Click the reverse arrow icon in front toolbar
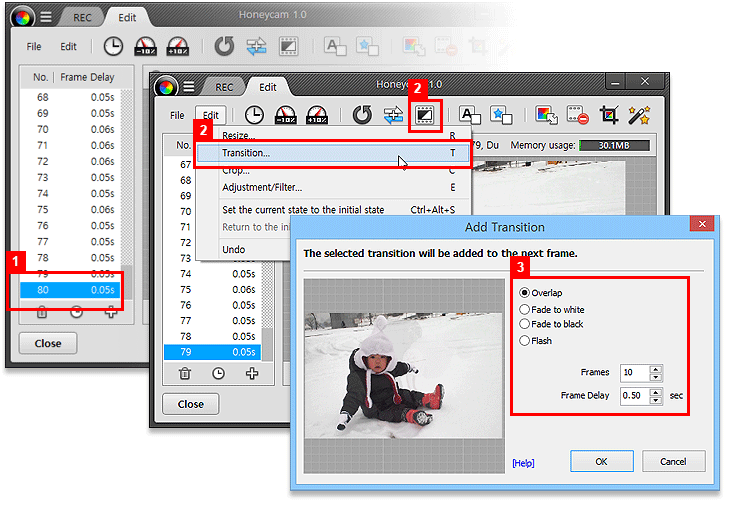730x505 pixels. (362, 116)
